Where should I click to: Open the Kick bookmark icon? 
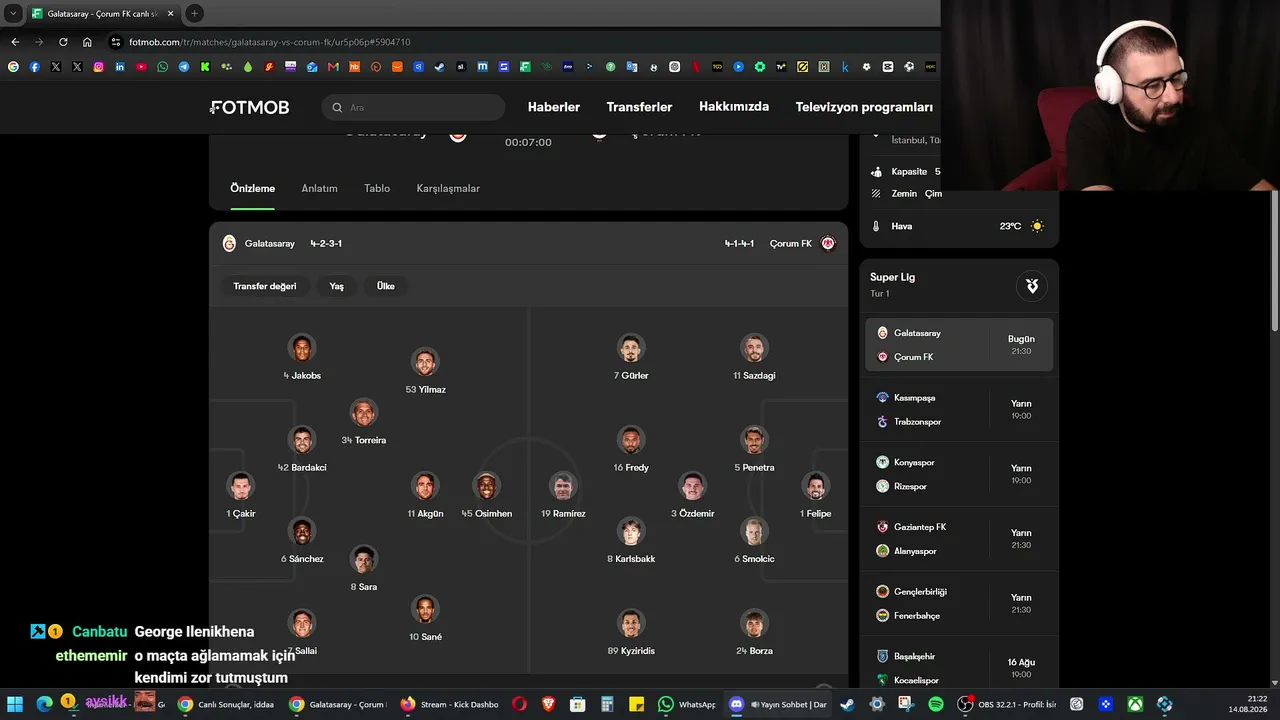click(x=205, y=67)
